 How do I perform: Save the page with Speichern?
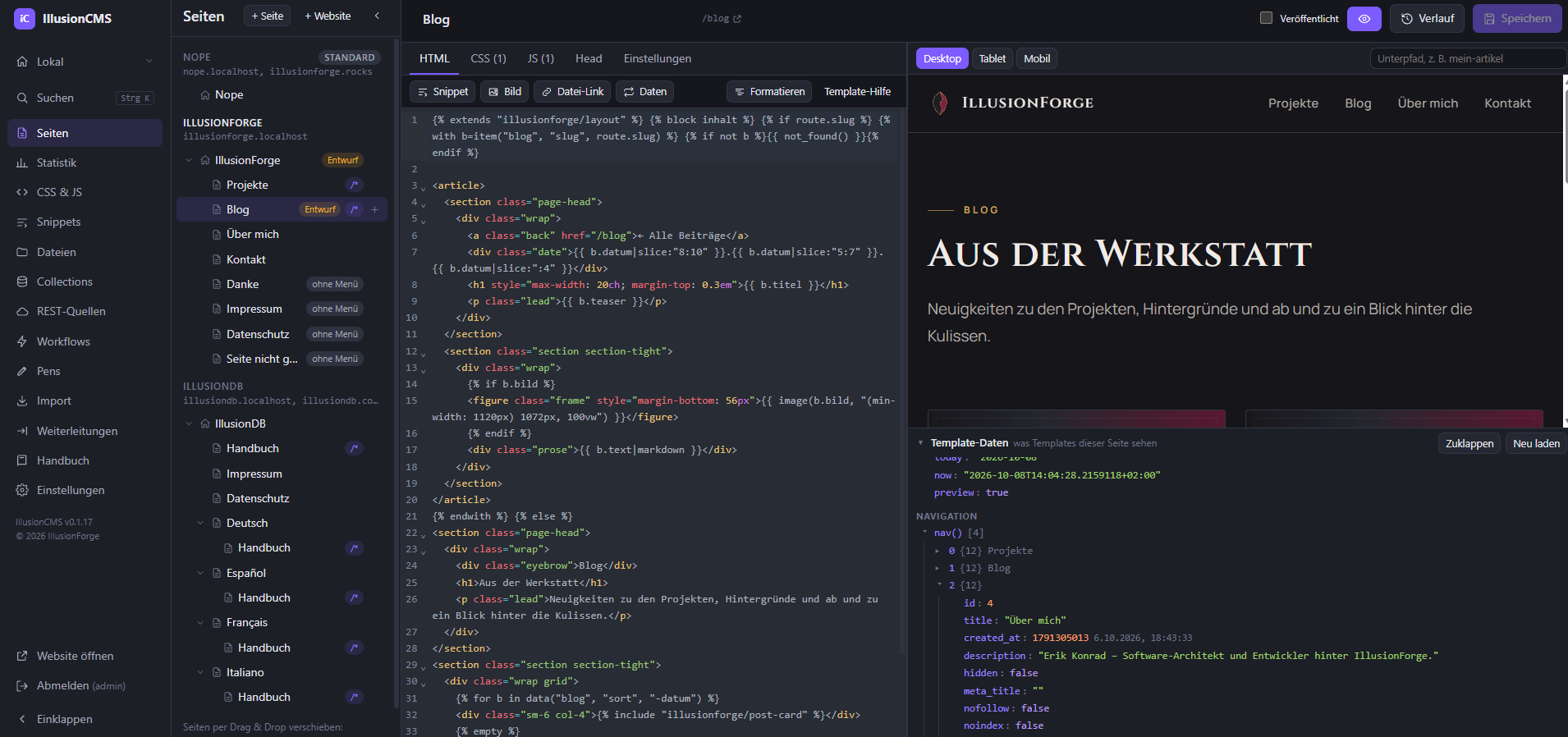[x=1517, y=18]
